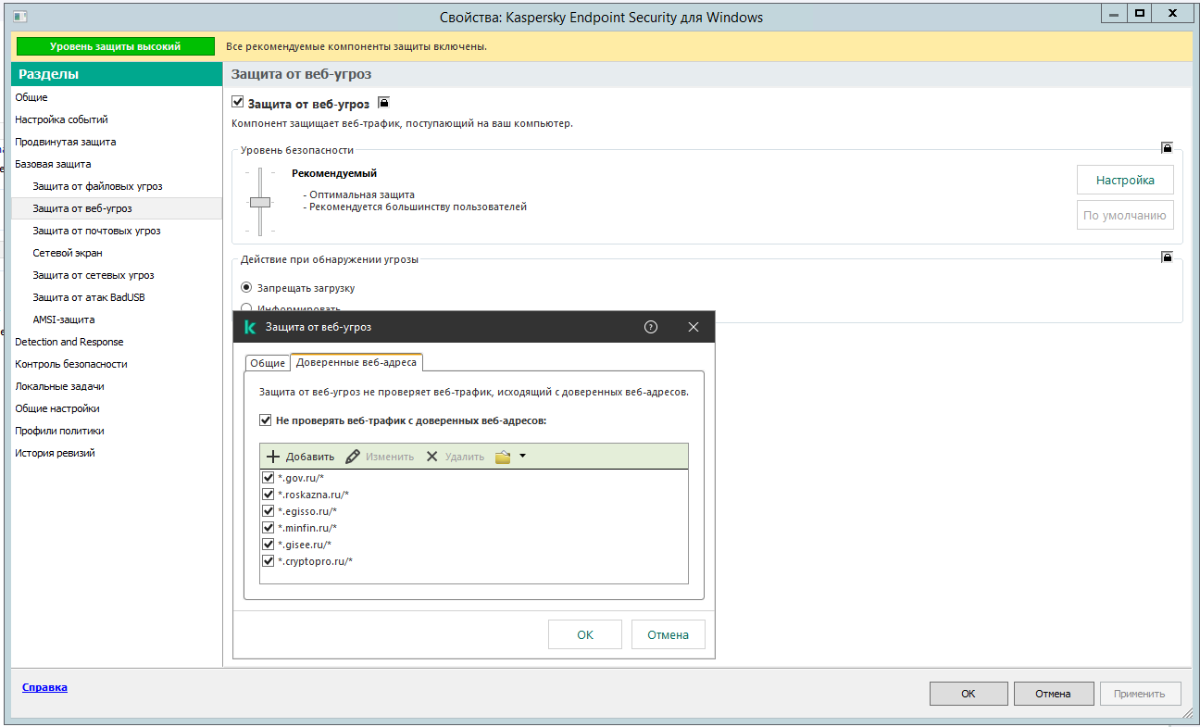
Task: Click window system icon in main title bar
Action: click(21, 17)
